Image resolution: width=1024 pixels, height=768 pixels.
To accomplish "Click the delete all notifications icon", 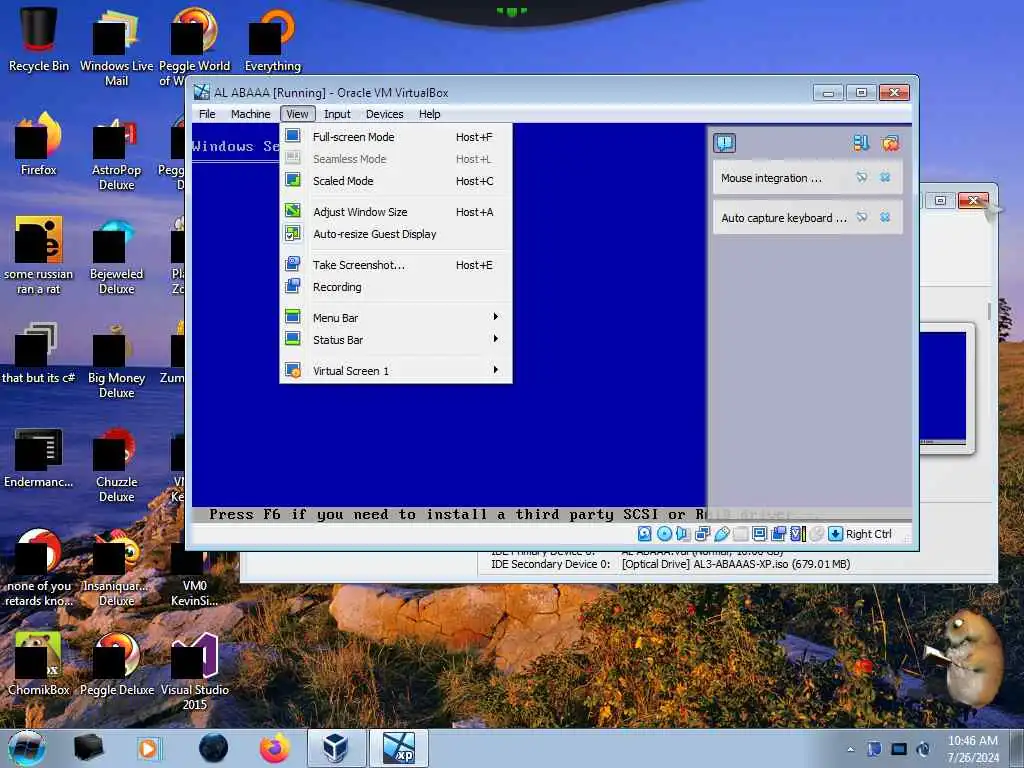I will pos(890,142).
